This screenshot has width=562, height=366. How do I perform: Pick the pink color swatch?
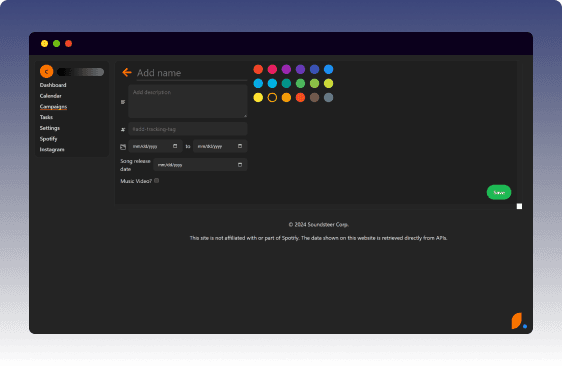point(272,69)
